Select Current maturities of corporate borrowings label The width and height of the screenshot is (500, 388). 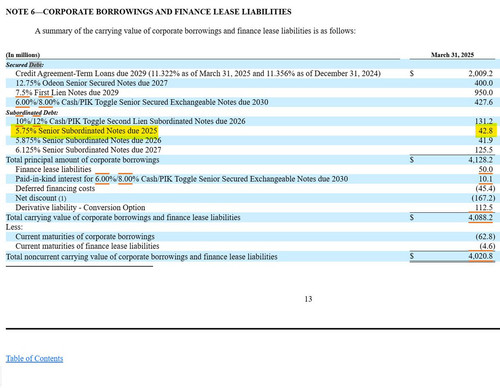click(x=85, y=237)
